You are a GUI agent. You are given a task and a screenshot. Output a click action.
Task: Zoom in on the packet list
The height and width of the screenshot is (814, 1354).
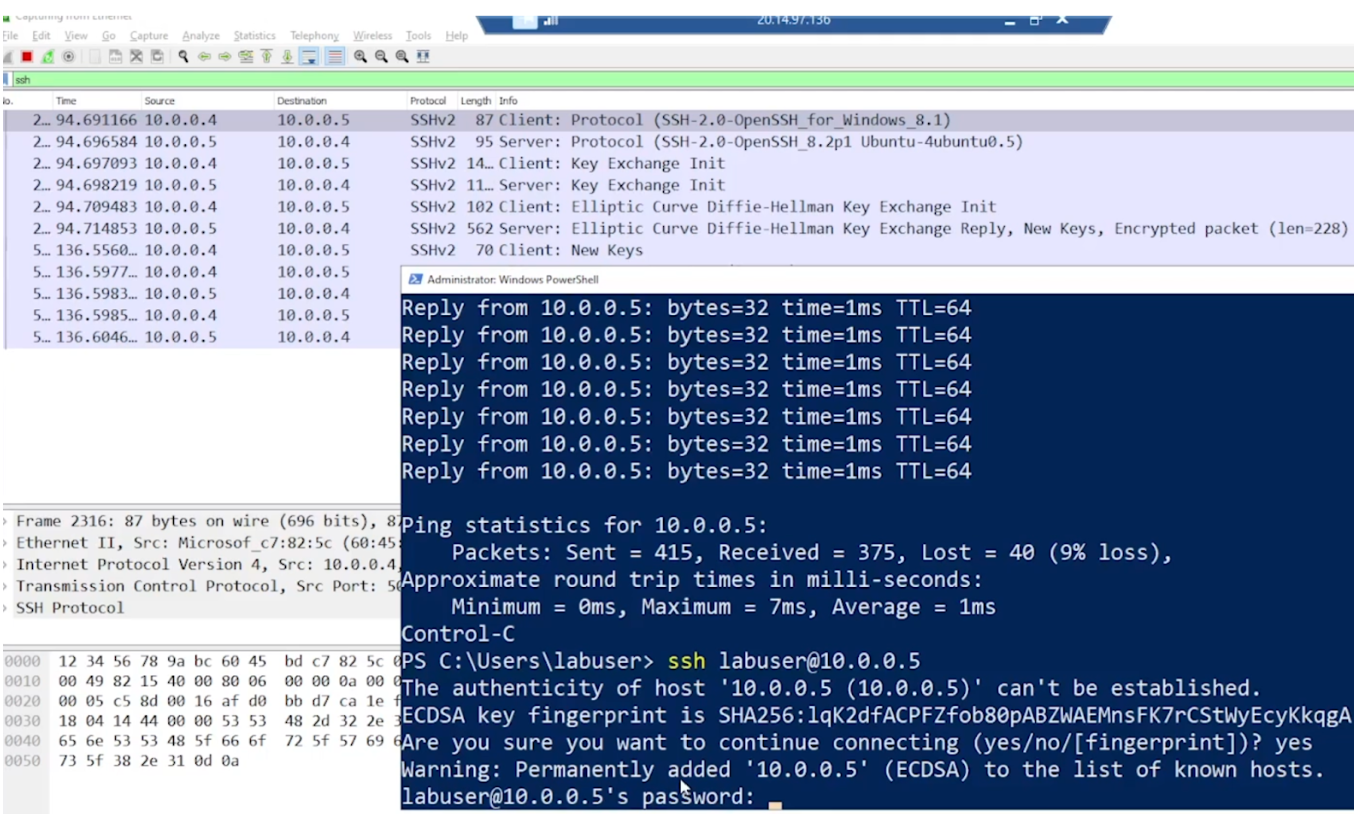coord(359,56)
